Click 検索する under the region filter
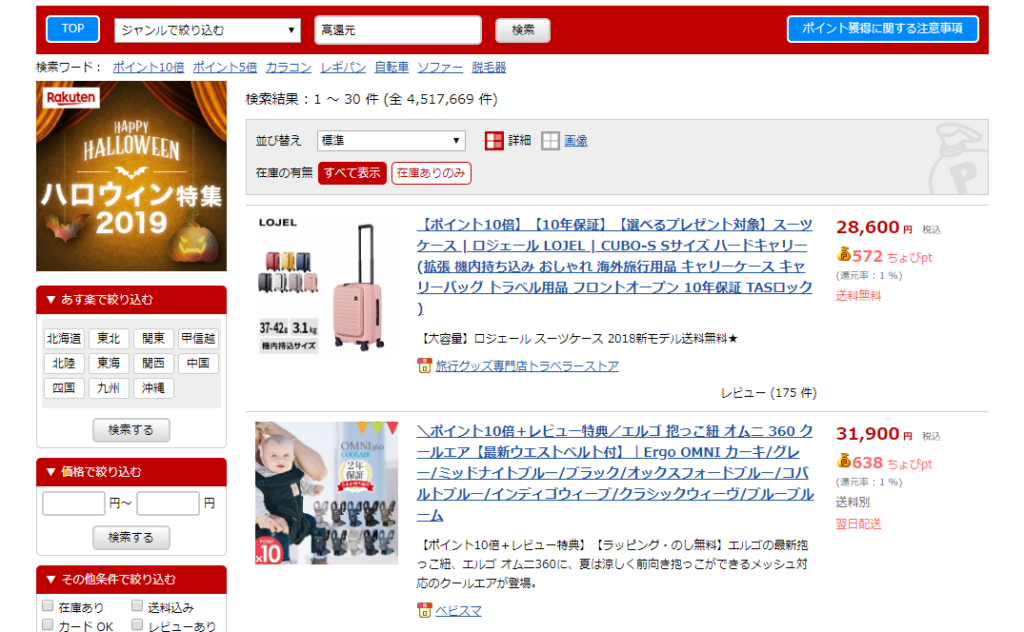This screenshot has width=1024, height=632. coord(131,430)
